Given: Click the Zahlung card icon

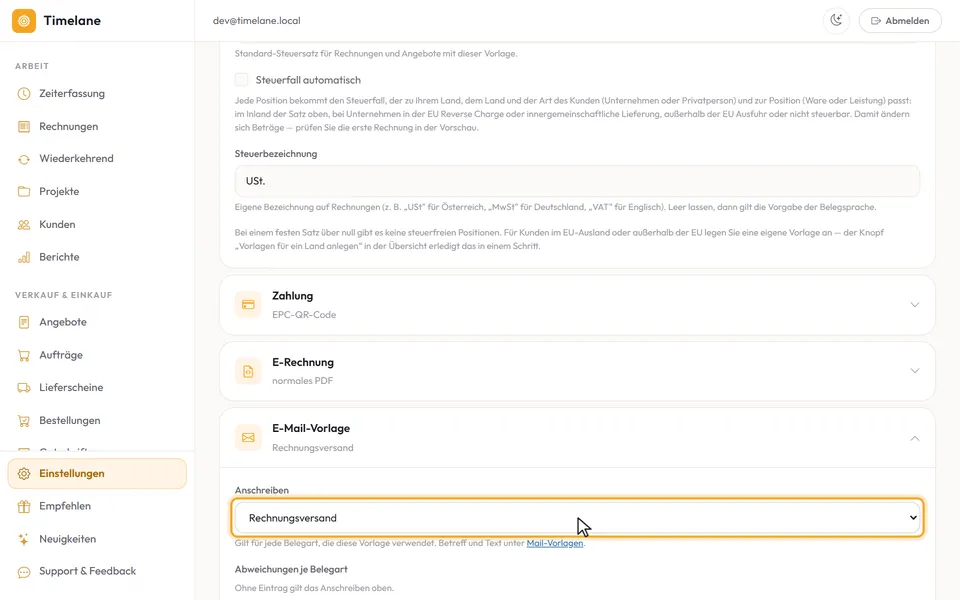Looking at the screenshot, I should tap(248, 304).
